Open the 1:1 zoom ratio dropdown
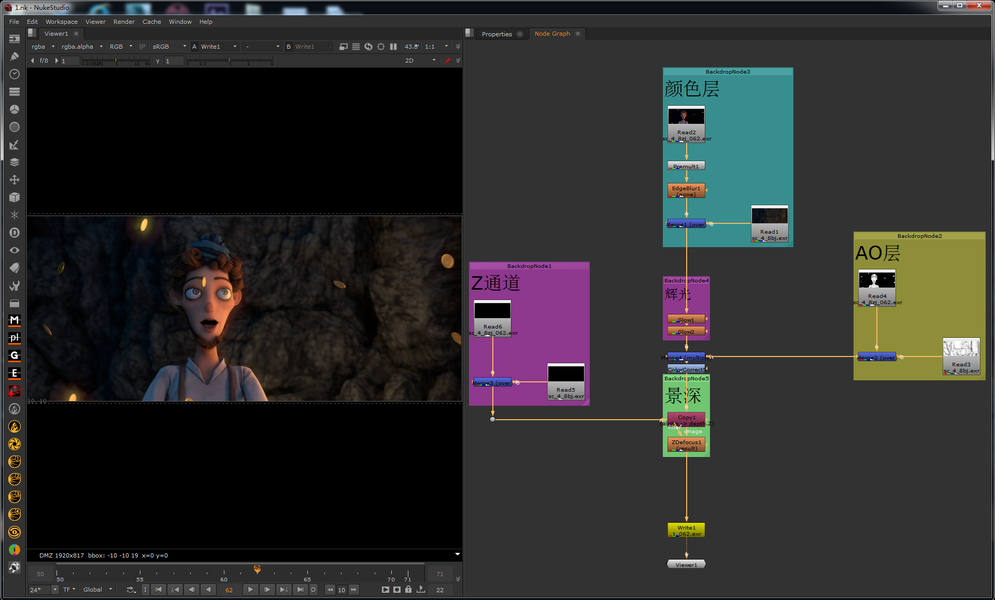The width and height of the screenshot is (995, 600). [437, 46]
